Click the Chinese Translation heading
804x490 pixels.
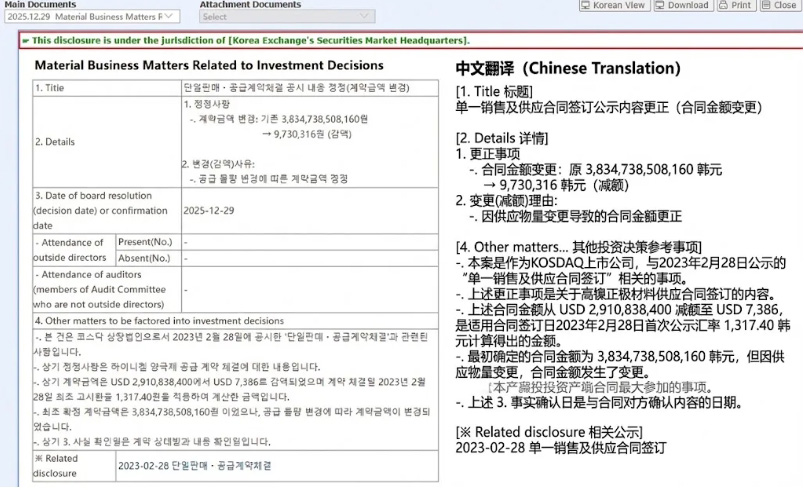[567, 69]
